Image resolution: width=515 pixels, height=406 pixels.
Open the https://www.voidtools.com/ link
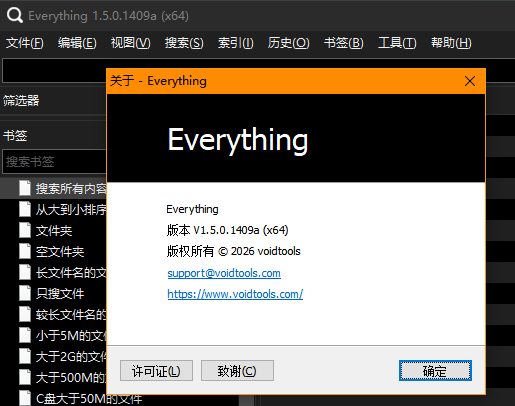(235, 294)
